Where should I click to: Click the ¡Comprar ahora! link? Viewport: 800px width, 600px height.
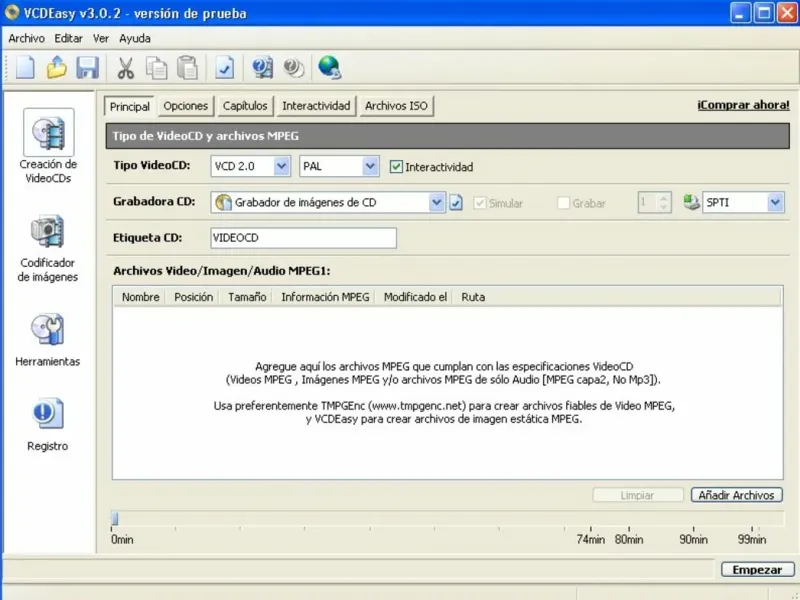(743, 105)
